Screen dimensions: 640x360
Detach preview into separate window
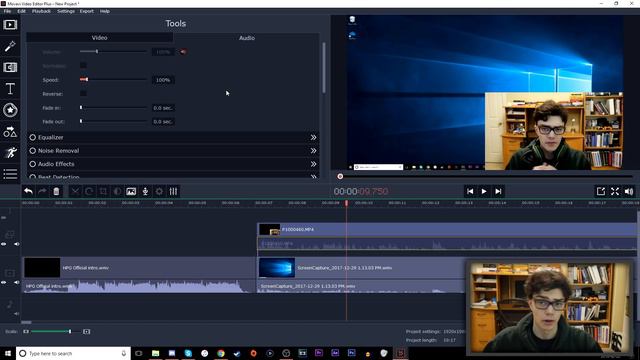coord(601,191)
